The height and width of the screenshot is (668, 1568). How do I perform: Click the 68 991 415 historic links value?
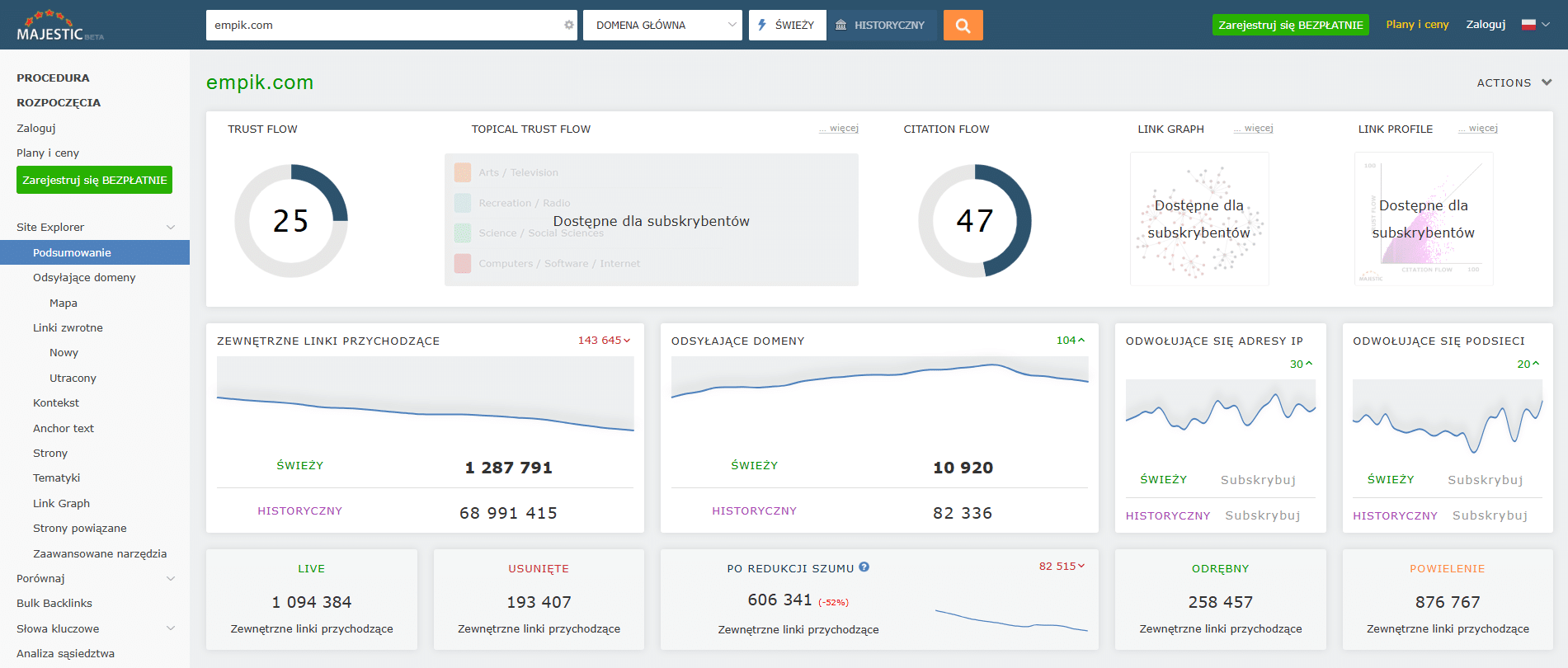[508, 513]
